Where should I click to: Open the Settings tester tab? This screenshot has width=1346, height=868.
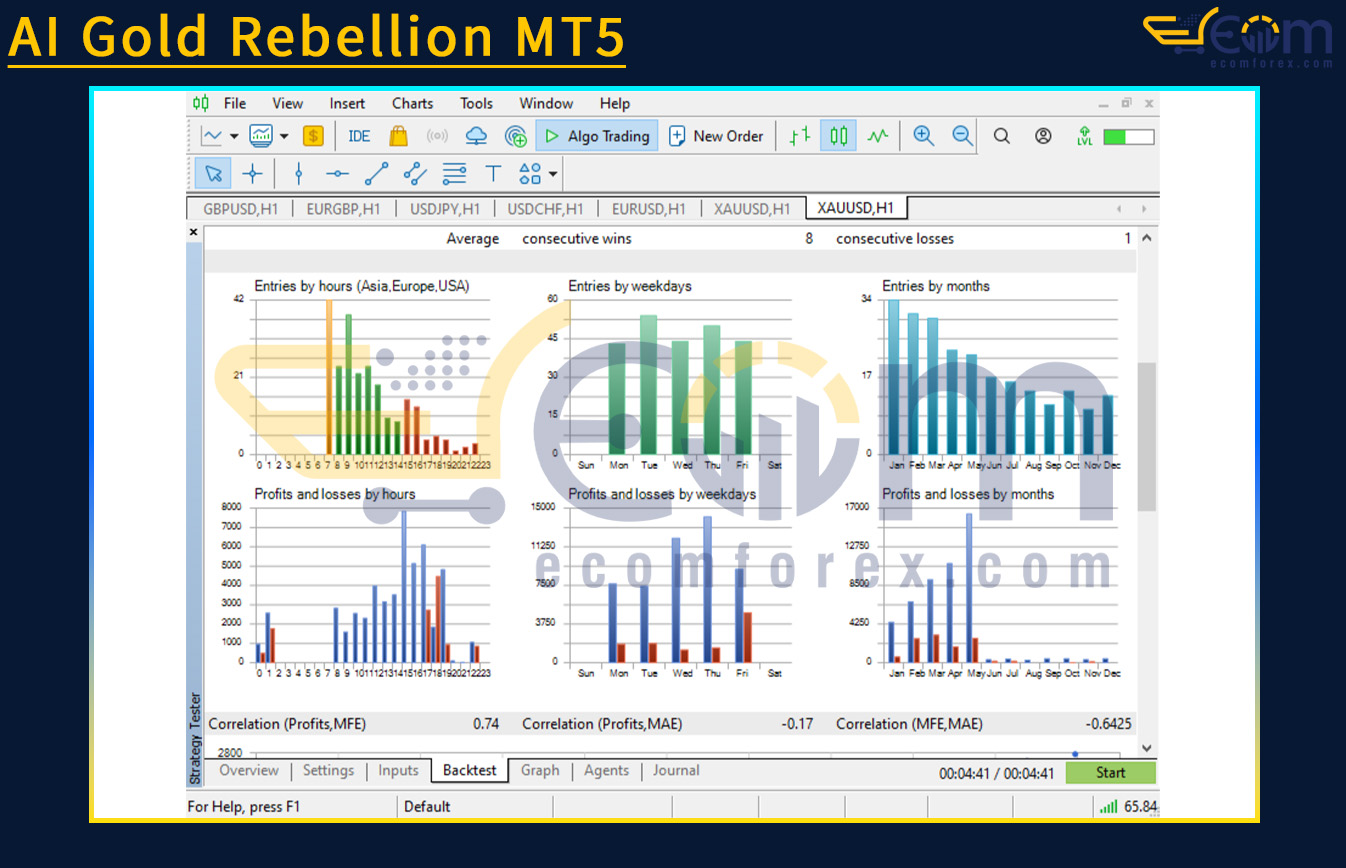click(x=328, y=770)
